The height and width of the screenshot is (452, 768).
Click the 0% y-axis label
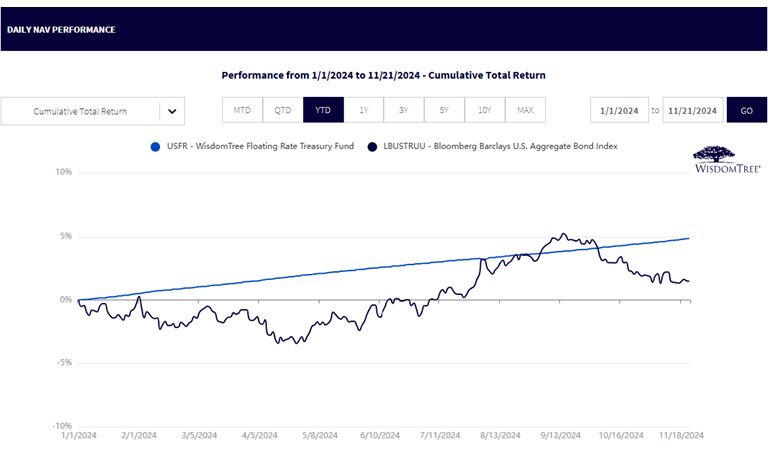pyautogui.click(x=66, y=299)
